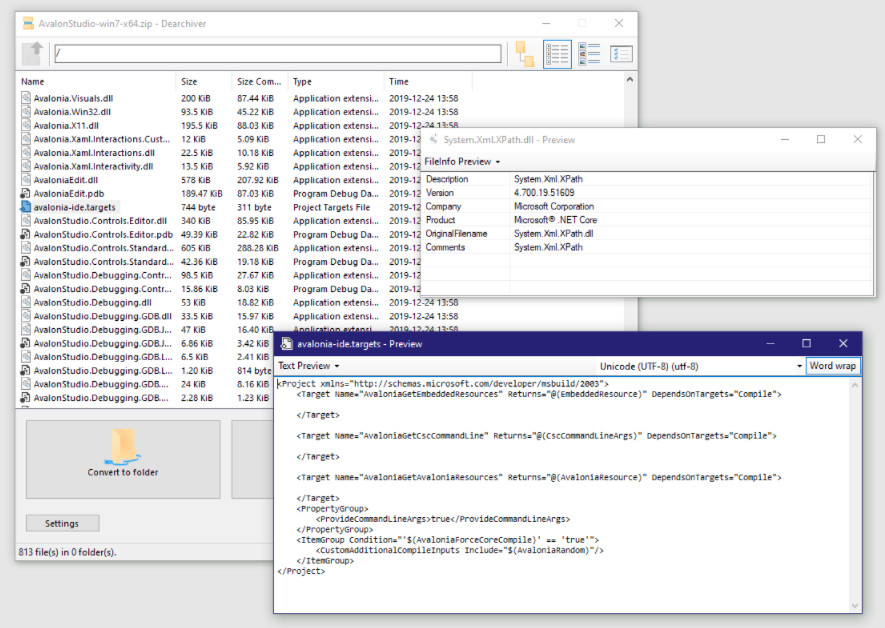Viewport: 885px width, 628px height.
Task: Select the Version value 4.700.19.51609
Action: 544,192
